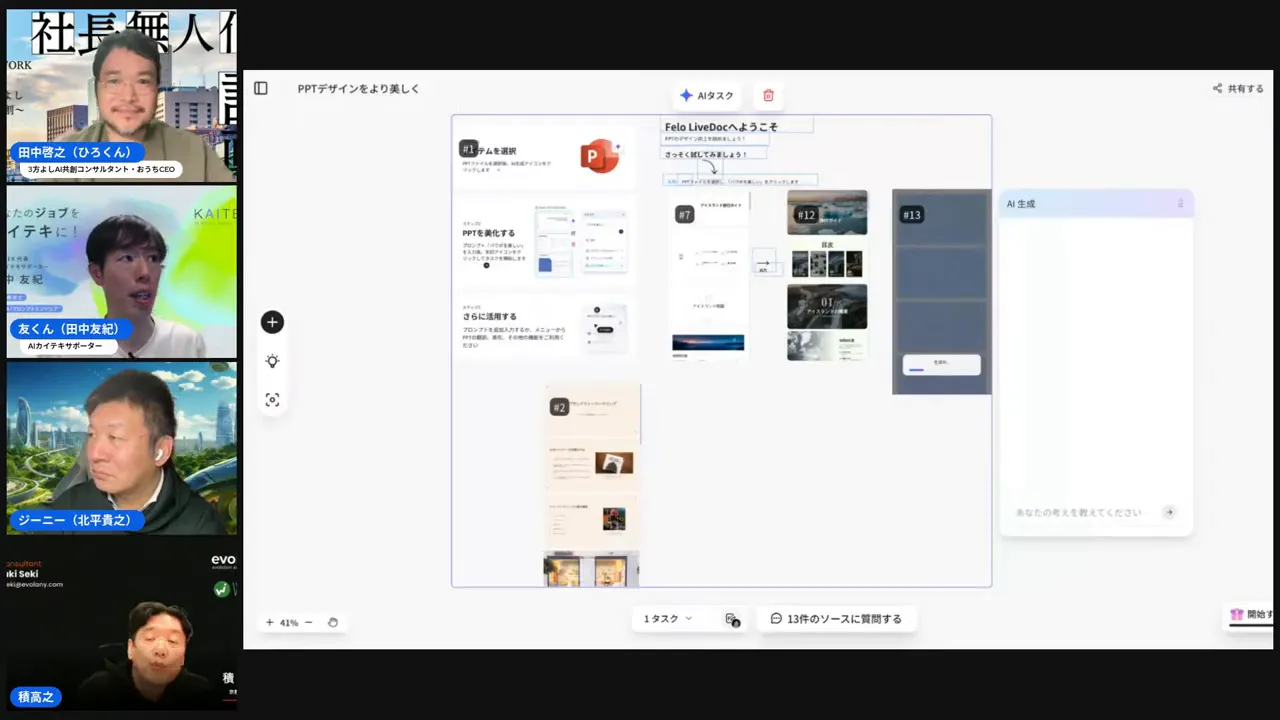Image resolution: width=1280 pixels, height=720 pixels.
Task: Toggle the sidebar panel icon at top left
Action: point(261,88)
